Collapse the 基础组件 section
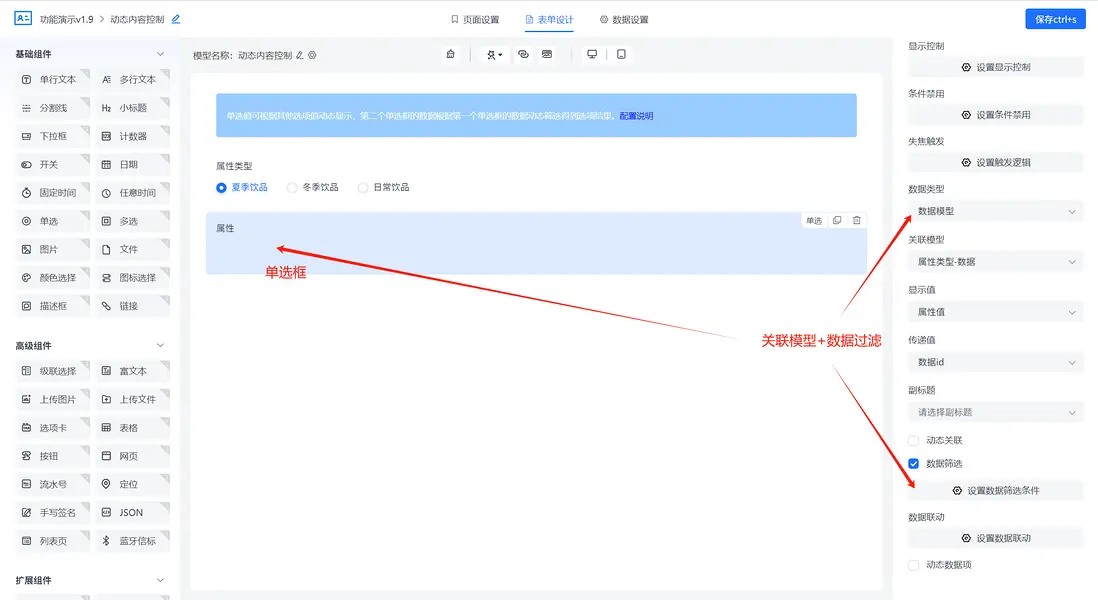 (x=162, y=53)
